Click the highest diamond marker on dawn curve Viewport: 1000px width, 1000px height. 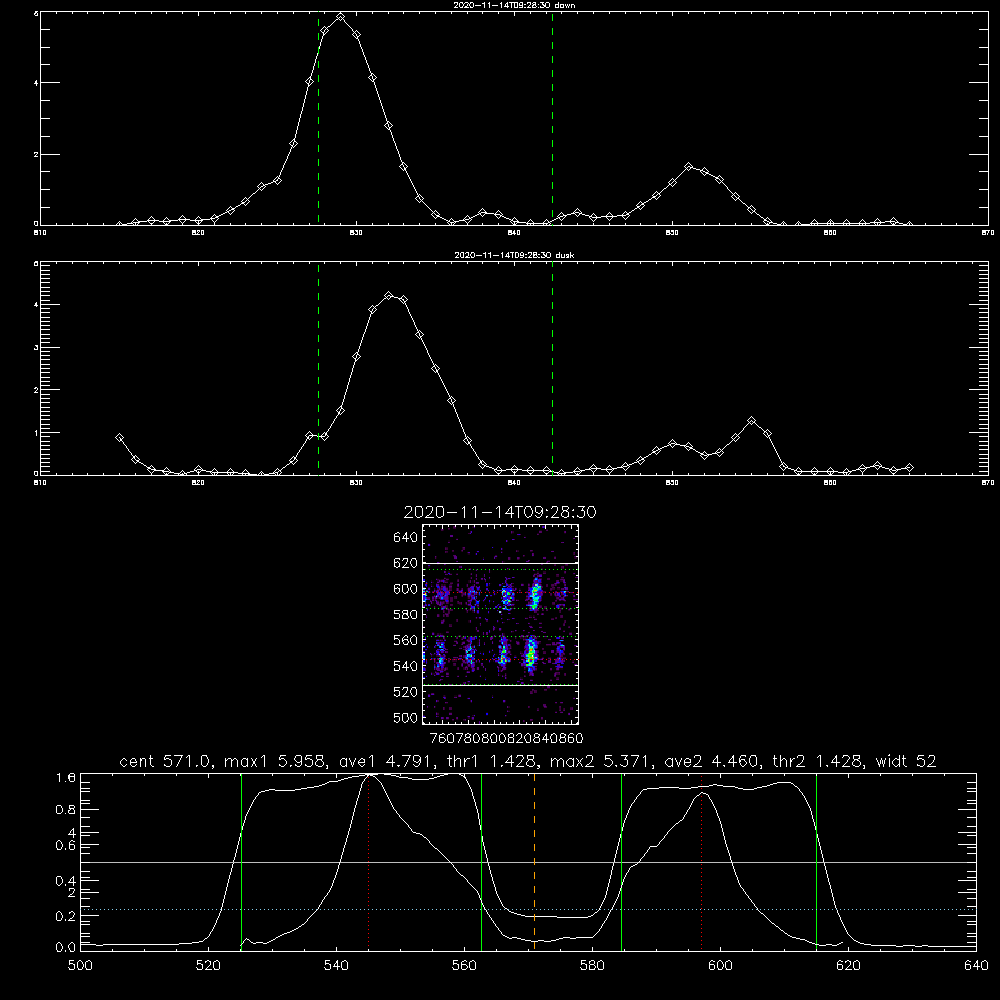coord(341,17)
